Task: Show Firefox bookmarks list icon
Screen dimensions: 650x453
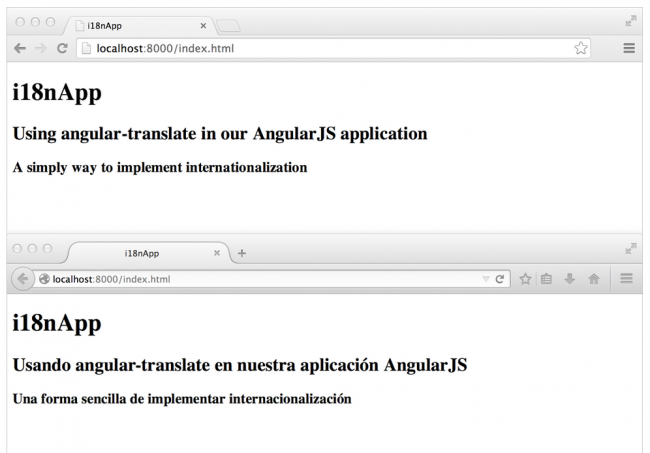Action: [x=547, y=279]
